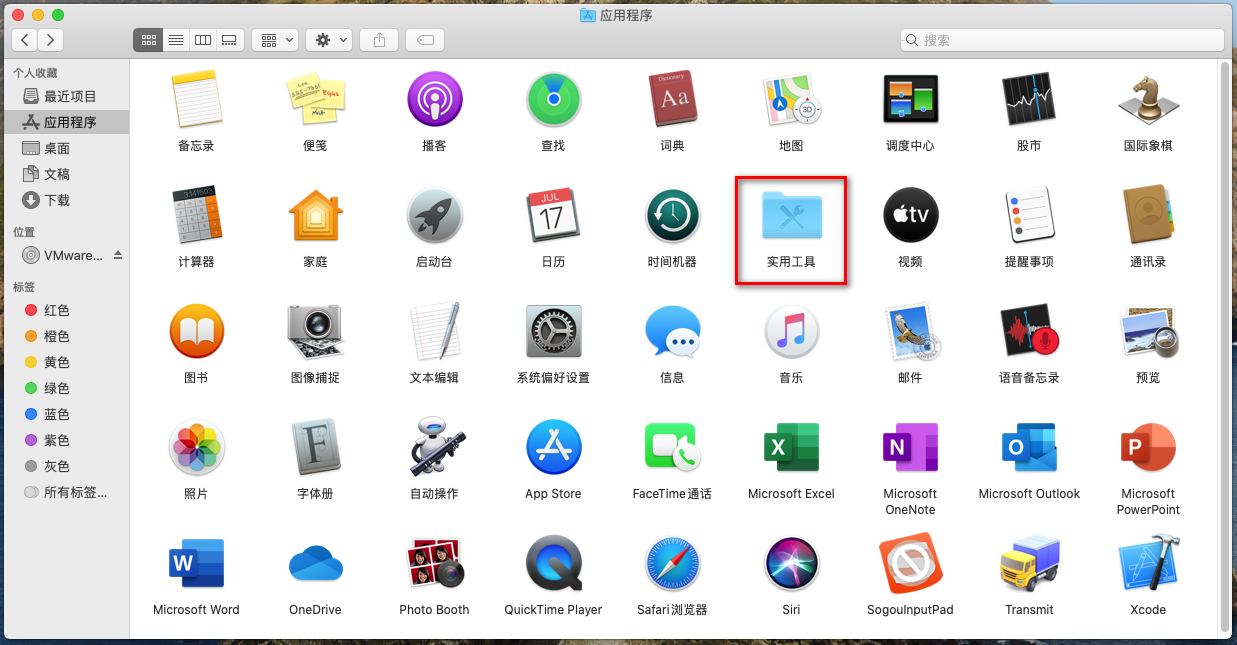Open the 计算器 Calculator app
Screen dimensions: 1237x645
tap(196, 215)
